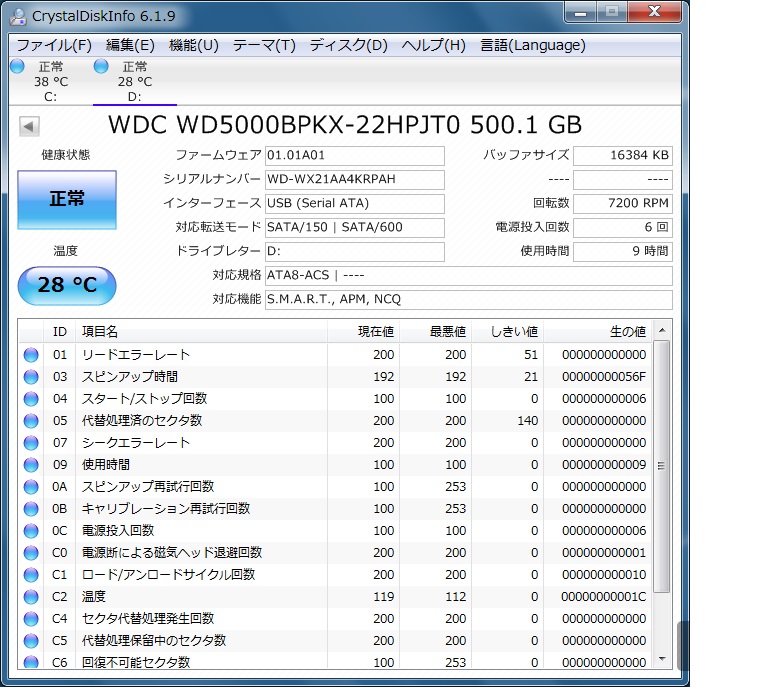Click status orb for row 09 使用時間
The width and height of the screenshot is (768, 687).
tap(31, 465)
